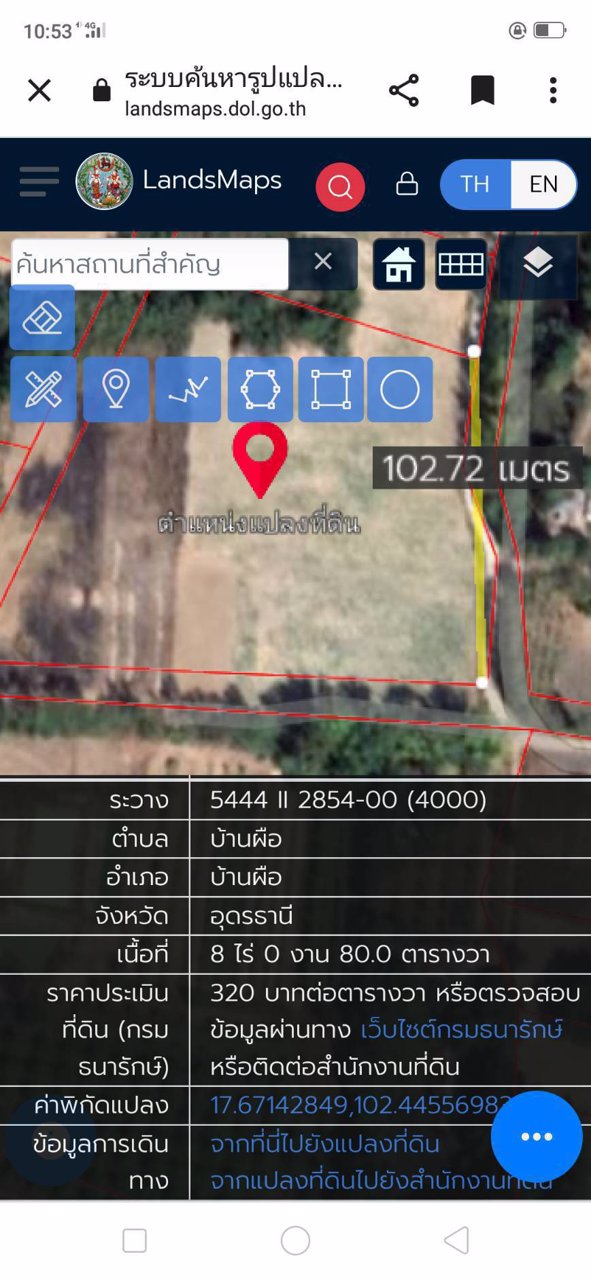Open the LandsMaps hamburger menu

pos(39,182)
